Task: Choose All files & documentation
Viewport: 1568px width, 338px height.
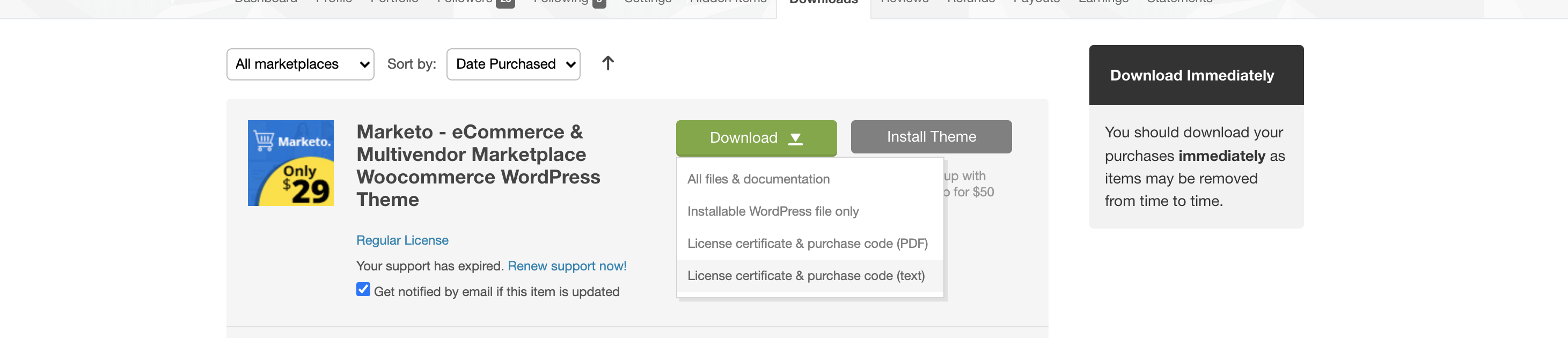Action: coord(810,179)
